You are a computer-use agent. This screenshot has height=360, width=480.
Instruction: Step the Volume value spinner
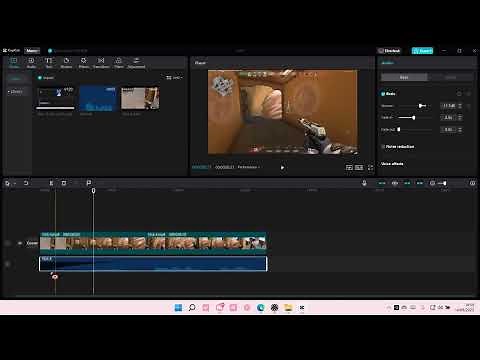pos(460,106)
